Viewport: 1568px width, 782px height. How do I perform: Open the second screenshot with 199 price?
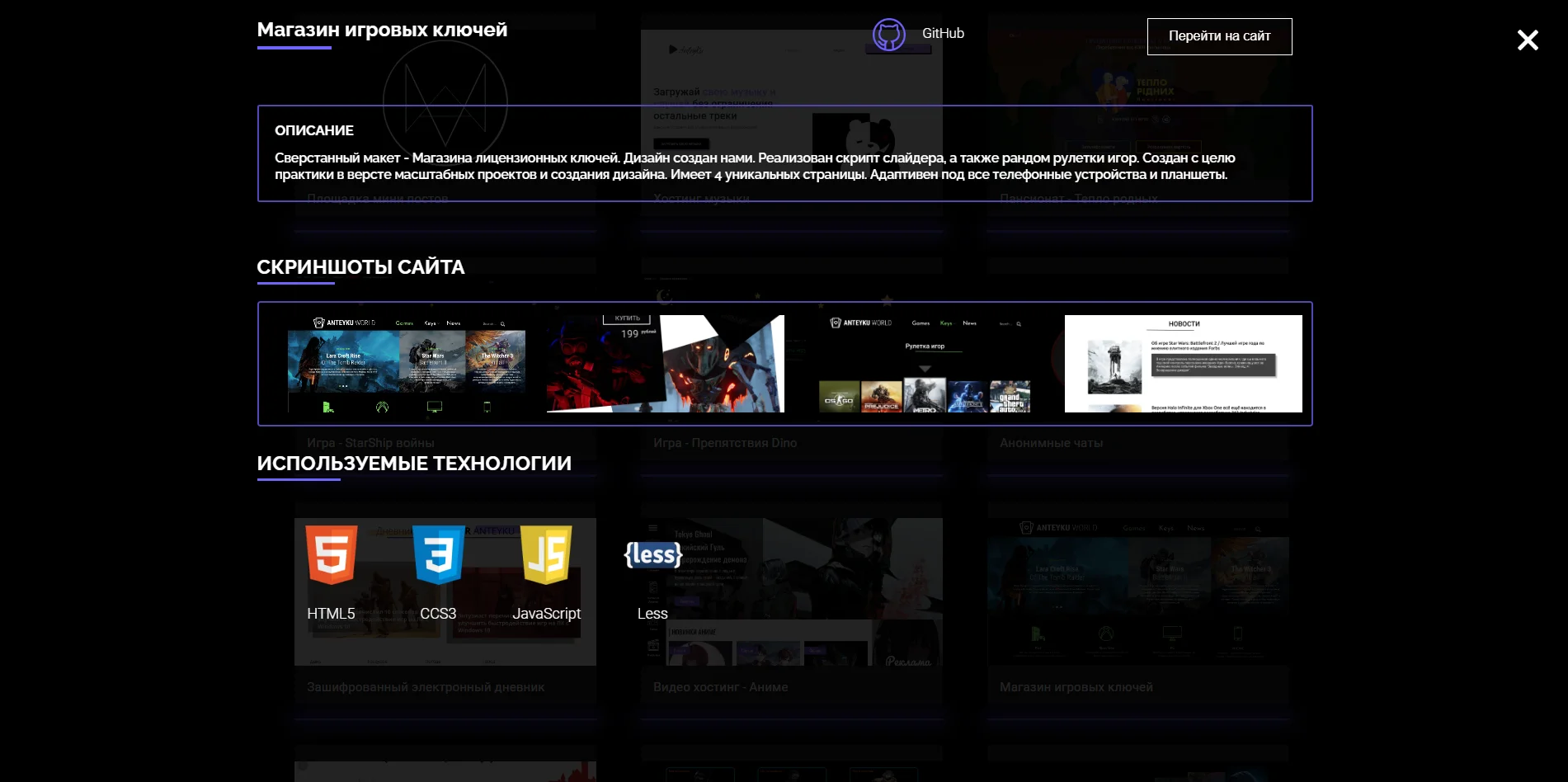pyautogui.click(x=665, y=364)
